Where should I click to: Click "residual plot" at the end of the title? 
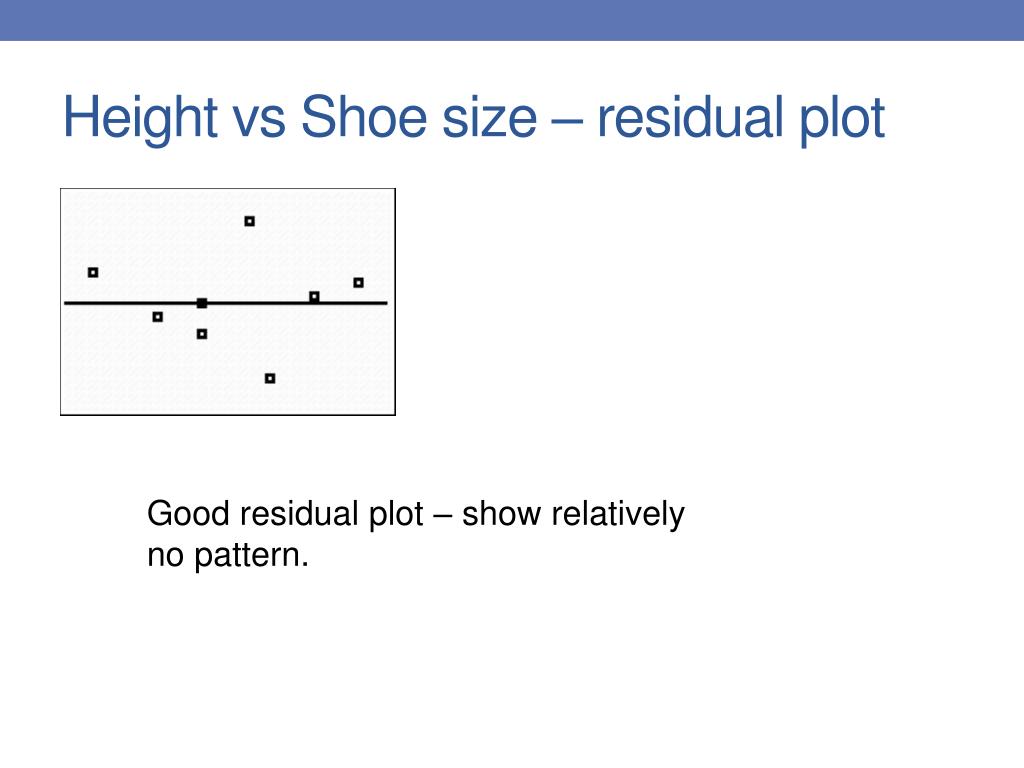pos(741,119)
